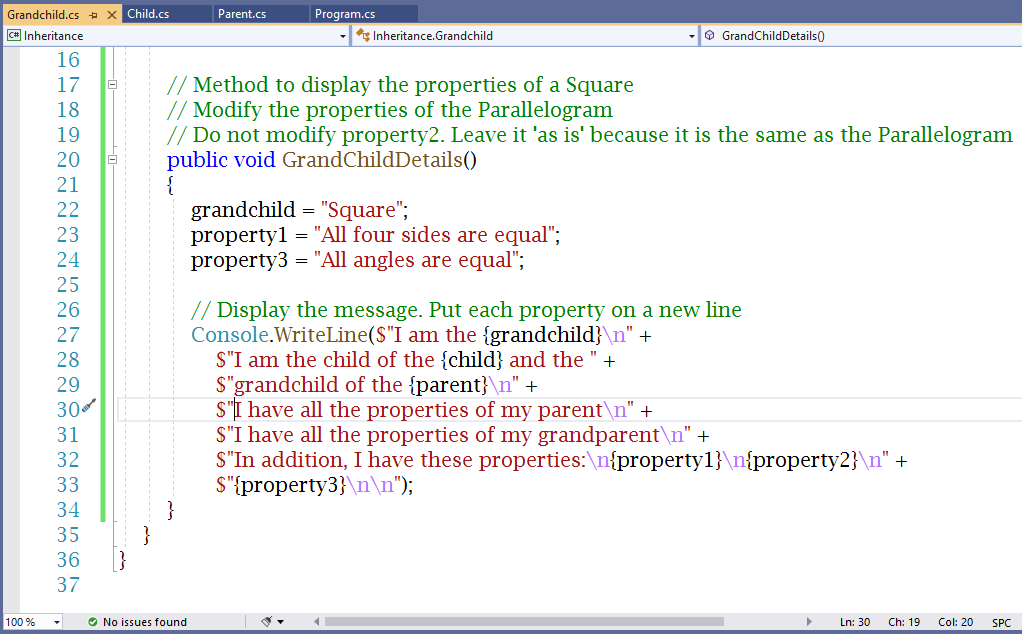The height and width of the screenshot is (634, 1022).
Task: Open the code cleanup profile dropdown arrow
Action: (x=281, y=622)
